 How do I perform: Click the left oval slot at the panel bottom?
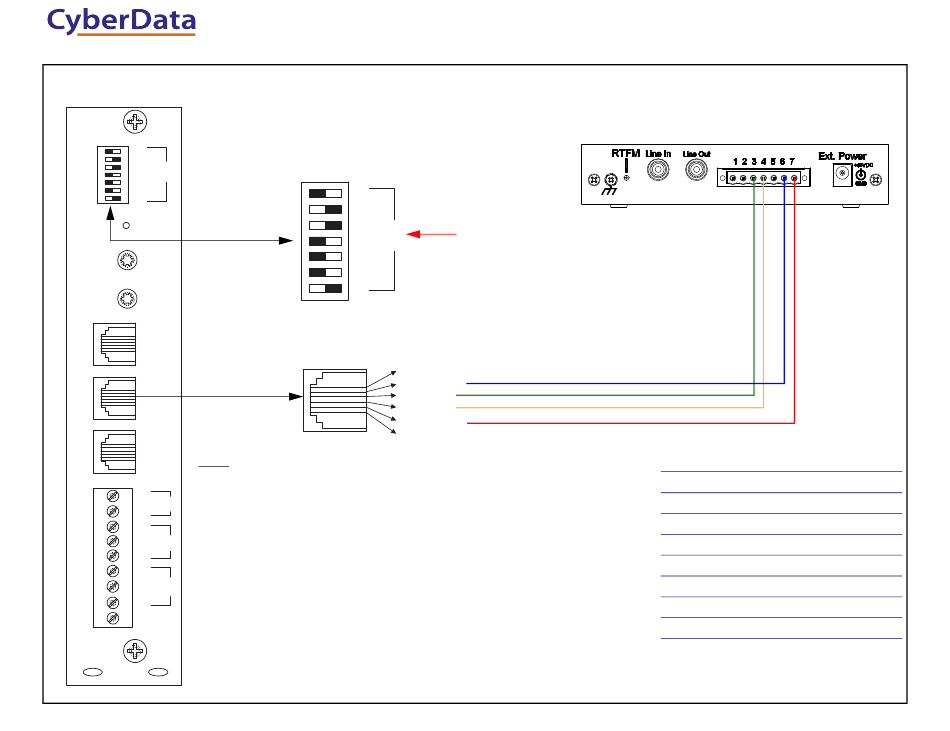click(x=93, y=672)
